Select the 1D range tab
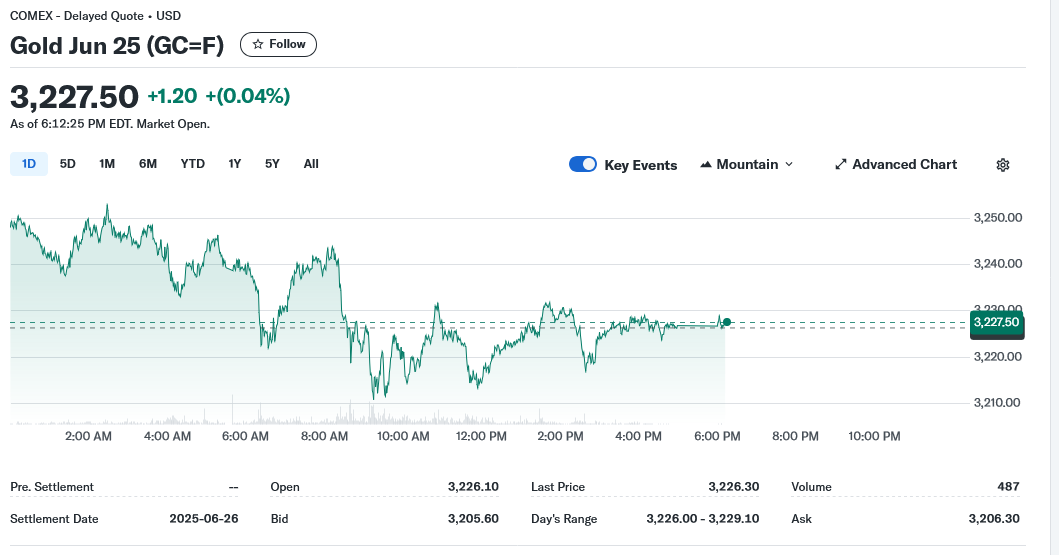 28,164
